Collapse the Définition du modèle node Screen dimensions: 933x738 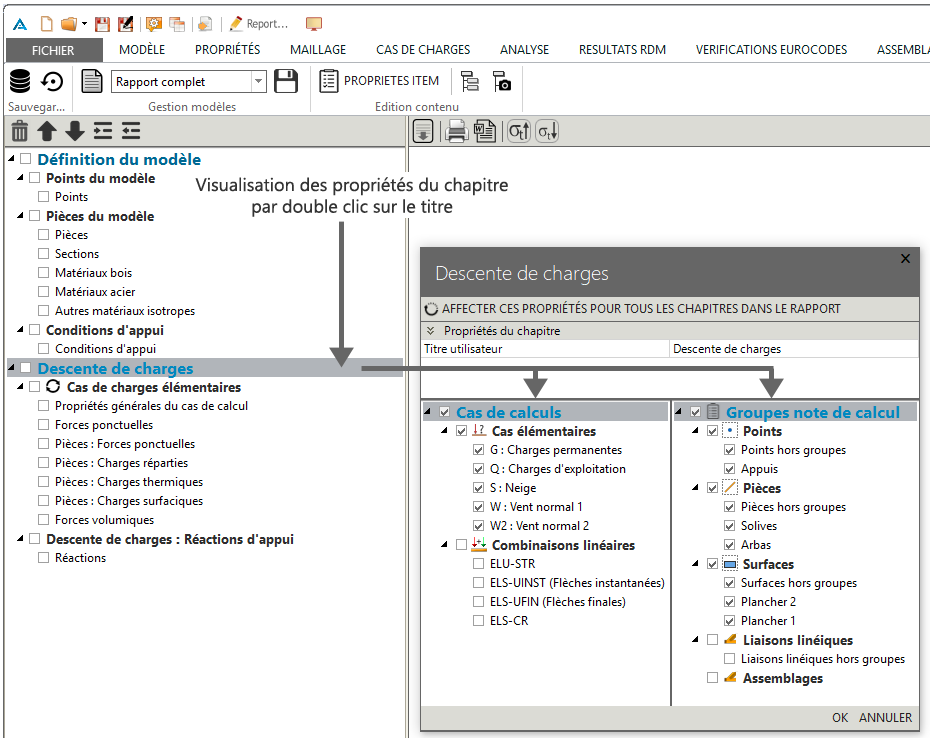(11, 159)
